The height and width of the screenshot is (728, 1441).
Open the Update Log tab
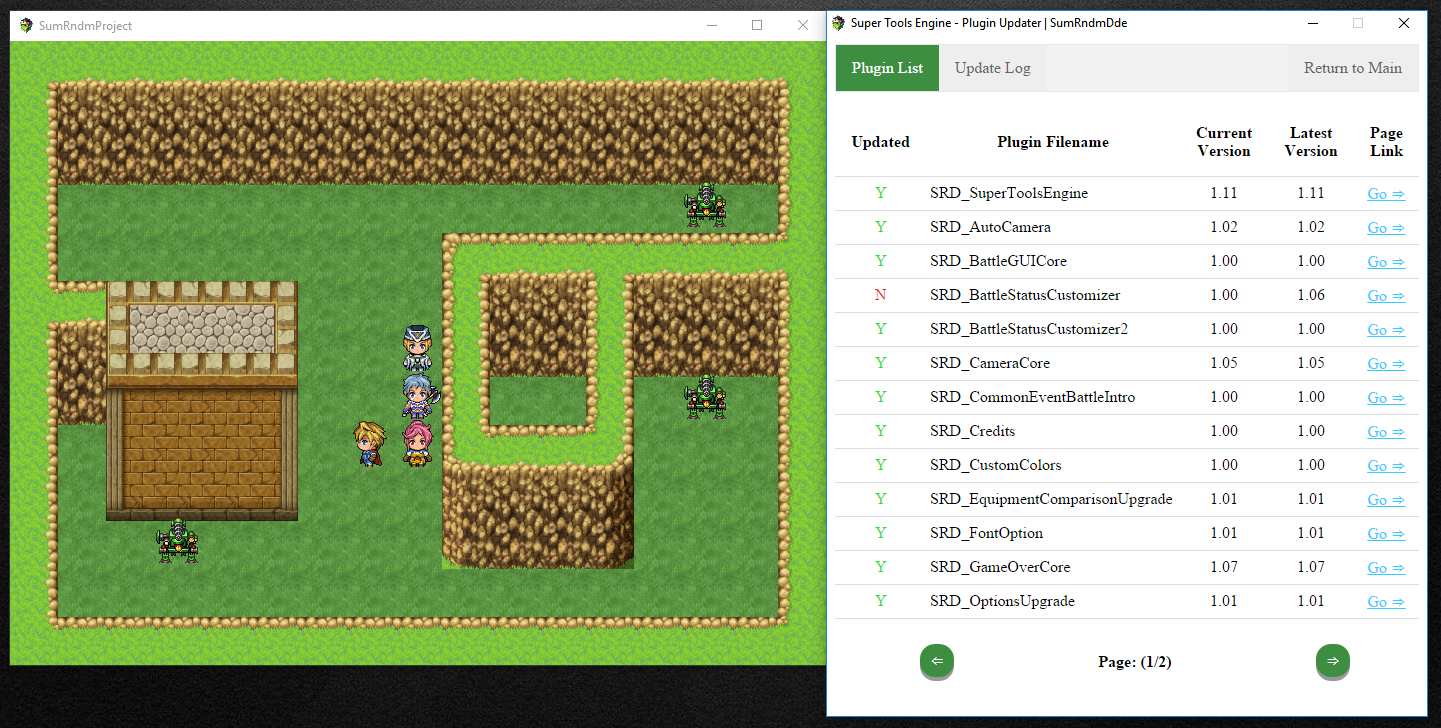coord(992,68)
